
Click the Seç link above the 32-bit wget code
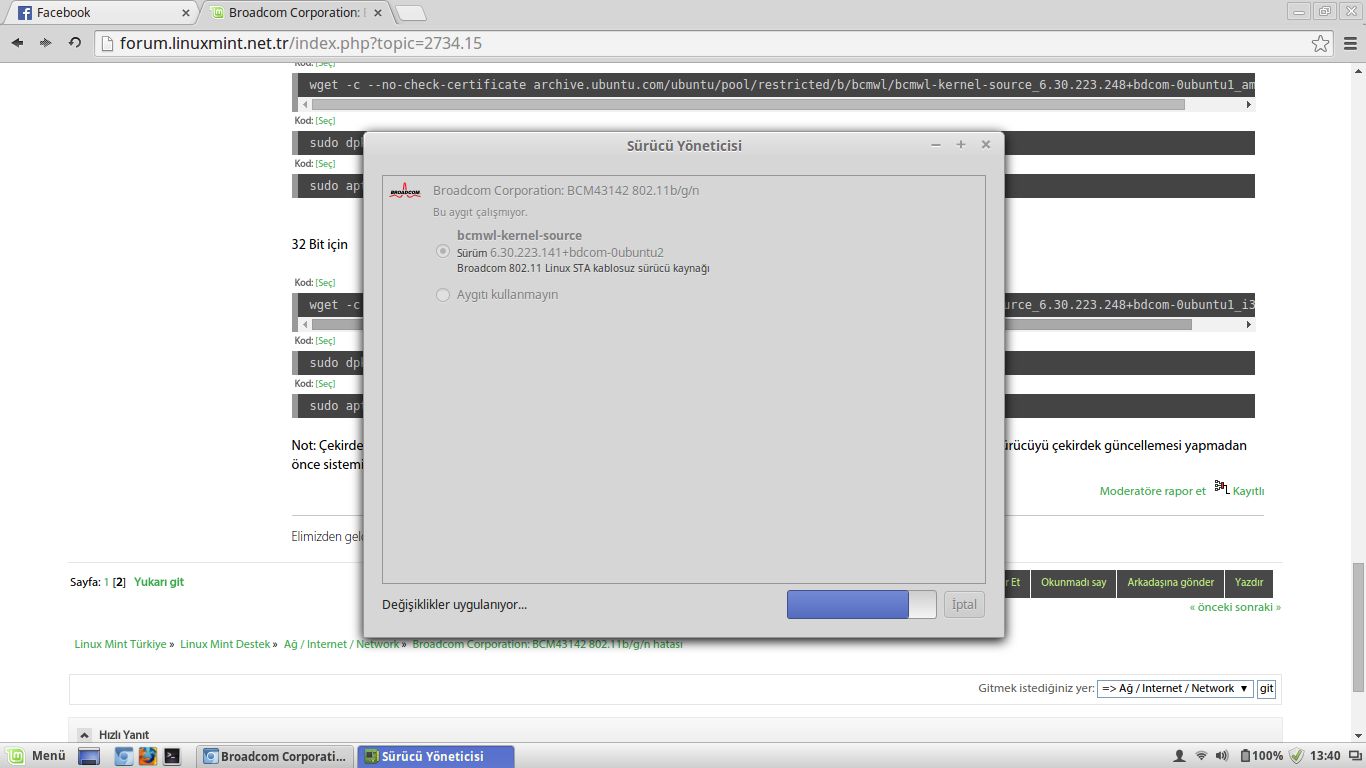click(326, 283)
